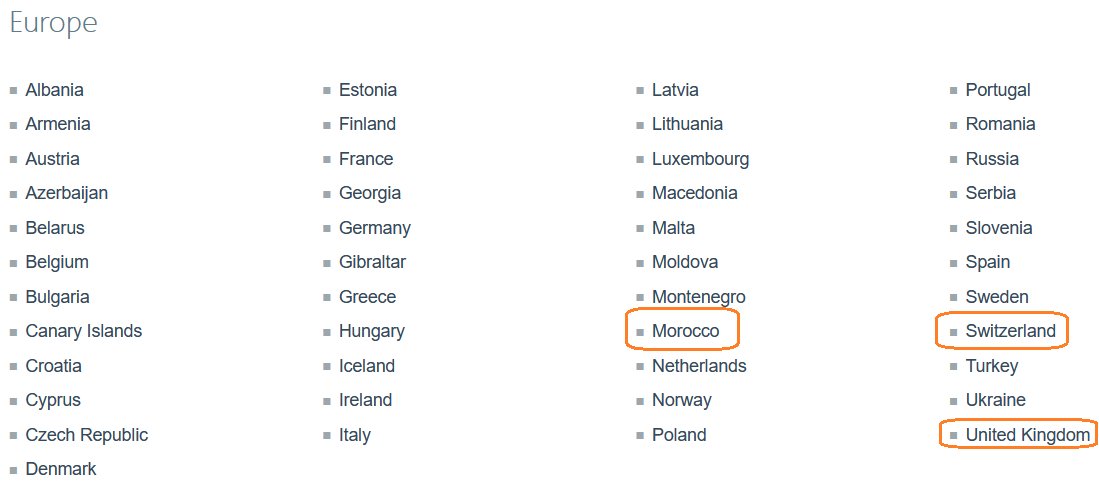Click the Switzerland link
1099x481 pixels.
click(1010, 331)
